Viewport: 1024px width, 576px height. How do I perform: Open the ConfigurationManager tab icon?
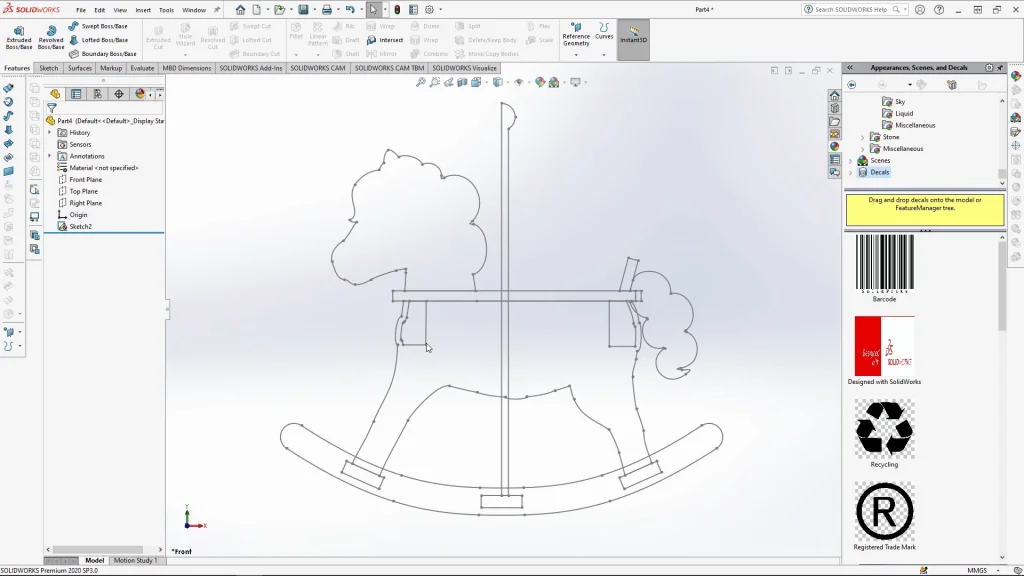97,94
